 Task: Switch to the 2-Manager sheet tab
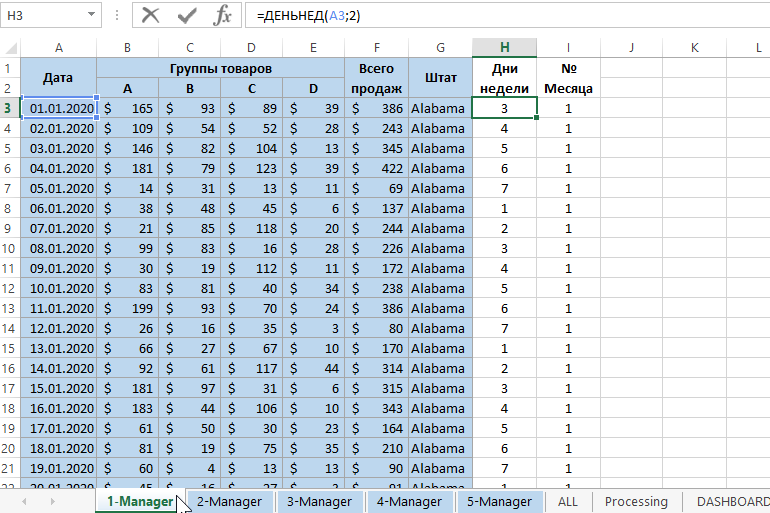click(x=229, y=501)
